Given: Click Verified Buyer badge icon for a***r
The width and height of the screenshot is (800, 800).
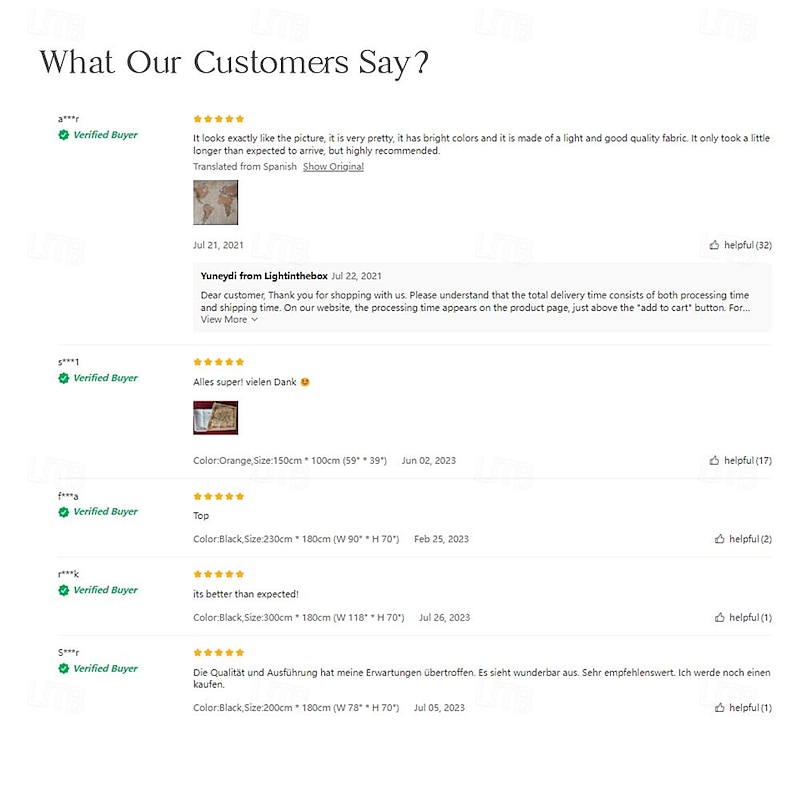Looking at the screenshot, I should pos(64,135).
